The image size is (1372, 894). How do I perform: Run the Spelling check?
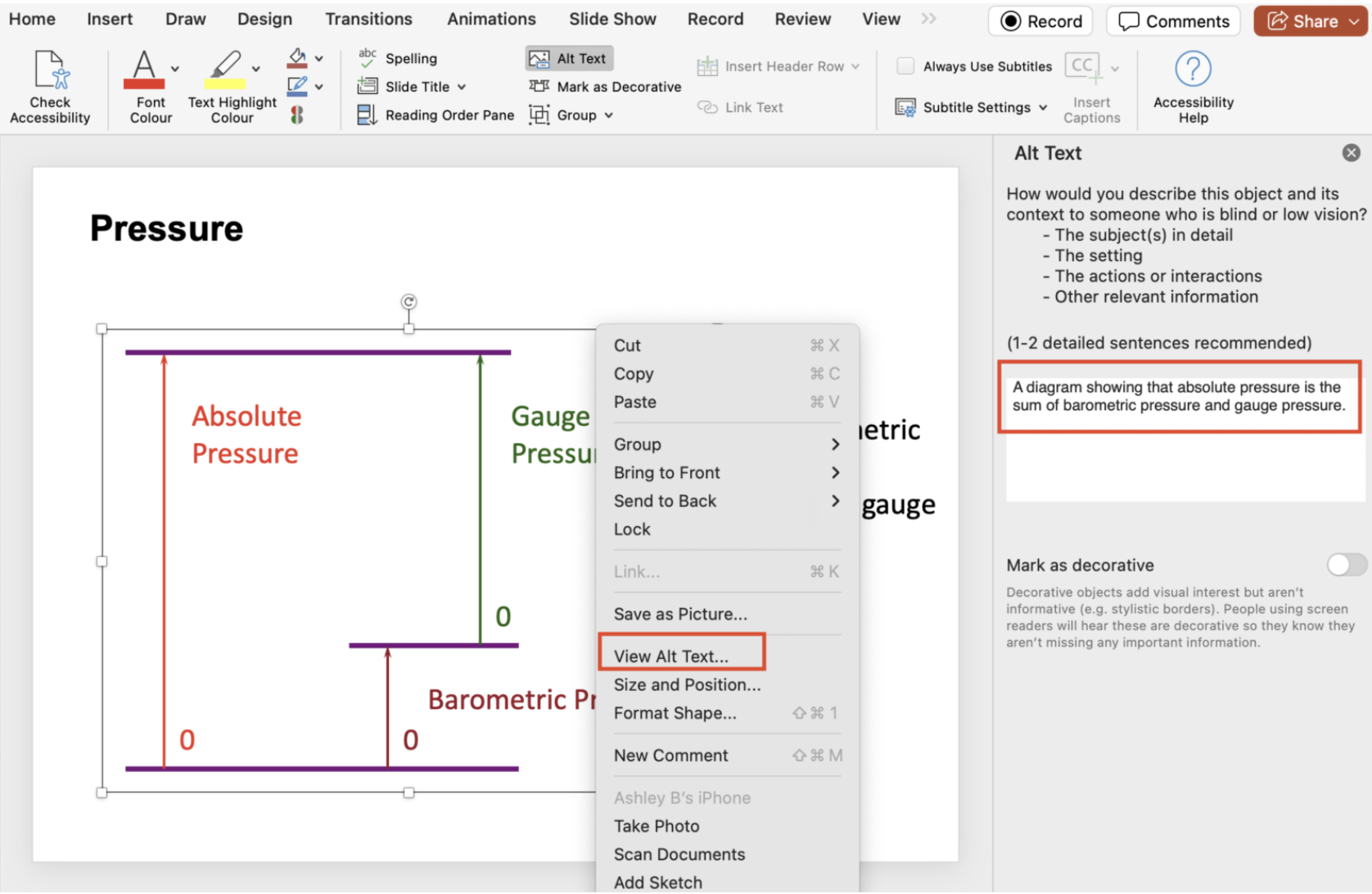[x=398, y=58]
